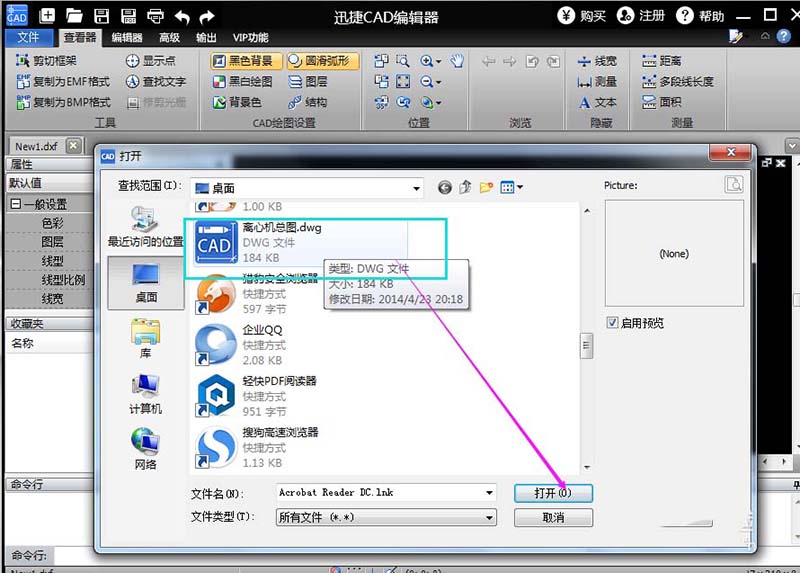The width and height of the screenshot is (800, 573).
Task: Expand the zoom in dropdown arrow
Action: tap(439, 62)
